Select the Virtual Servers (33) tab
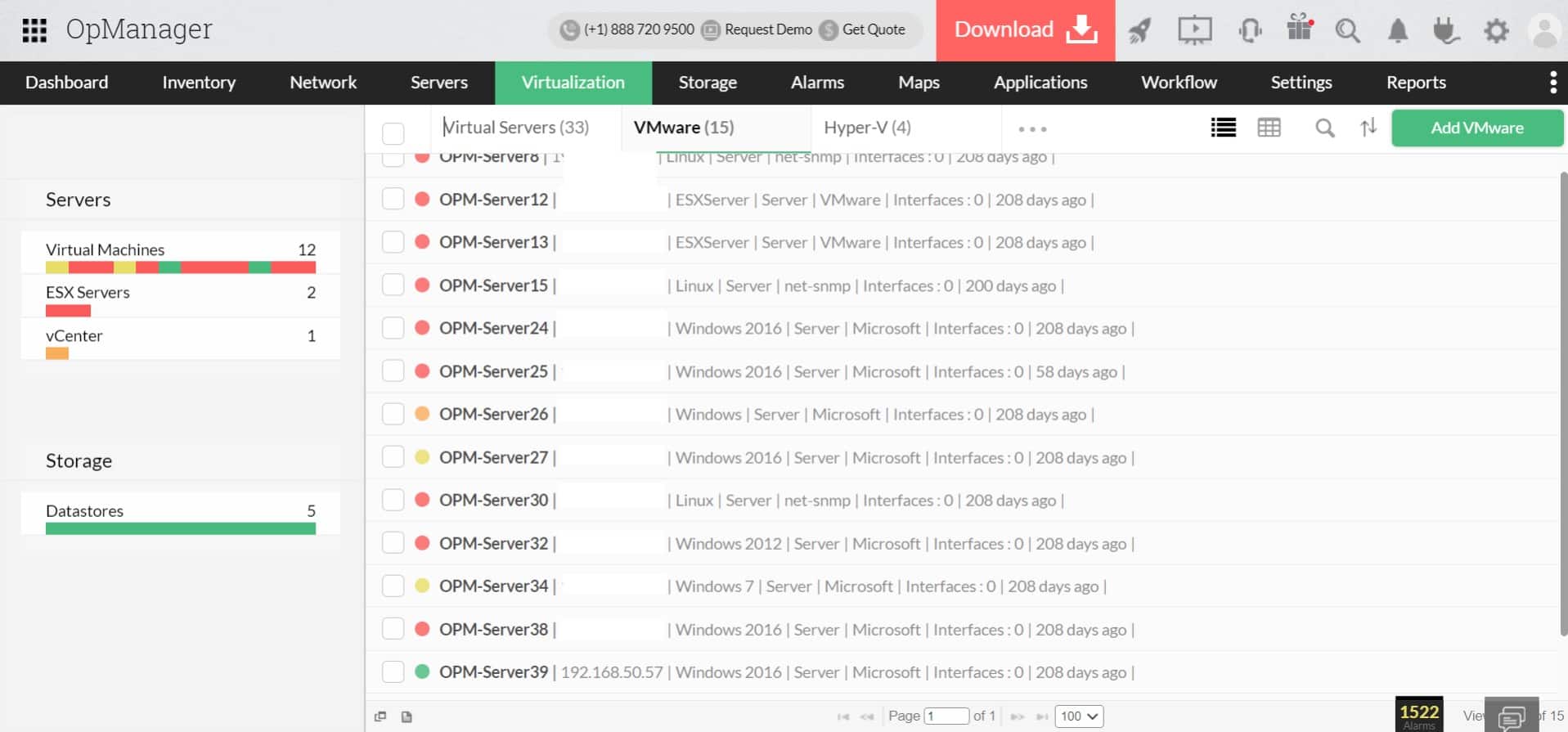The height and width of the screenshot is (732, 1568). click(516, 128)
